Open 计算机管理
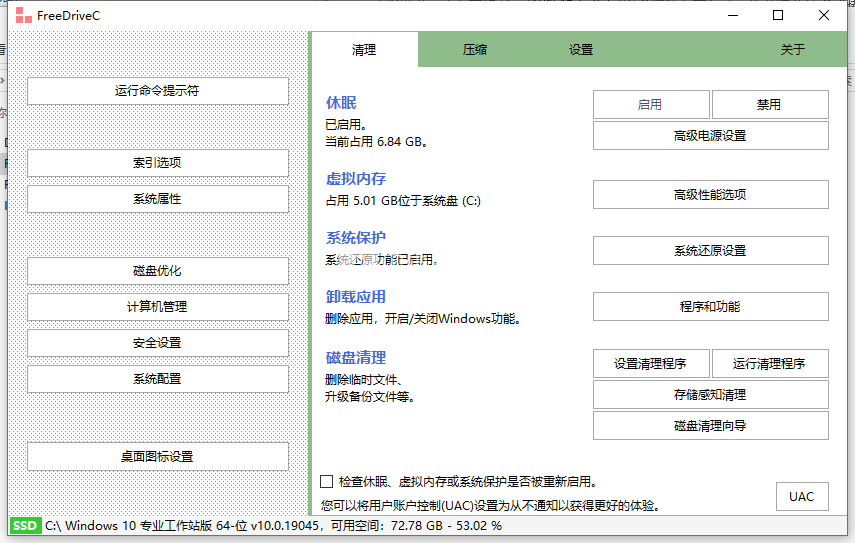The width and height of the screenshot is (855, 543). tap(157, 307)
